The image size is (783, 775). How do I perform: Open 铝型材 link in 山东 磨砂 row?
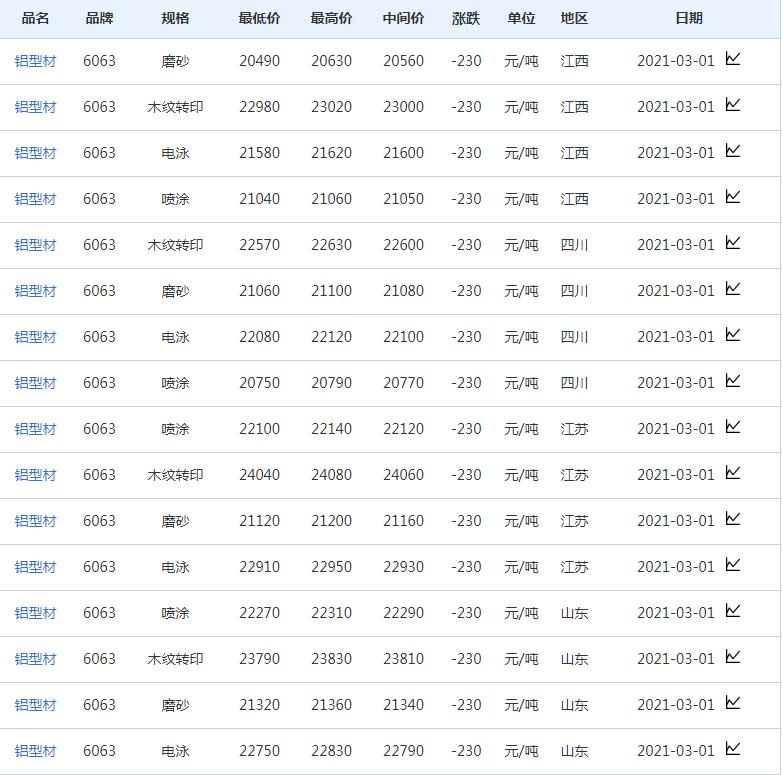coord(35,705)
